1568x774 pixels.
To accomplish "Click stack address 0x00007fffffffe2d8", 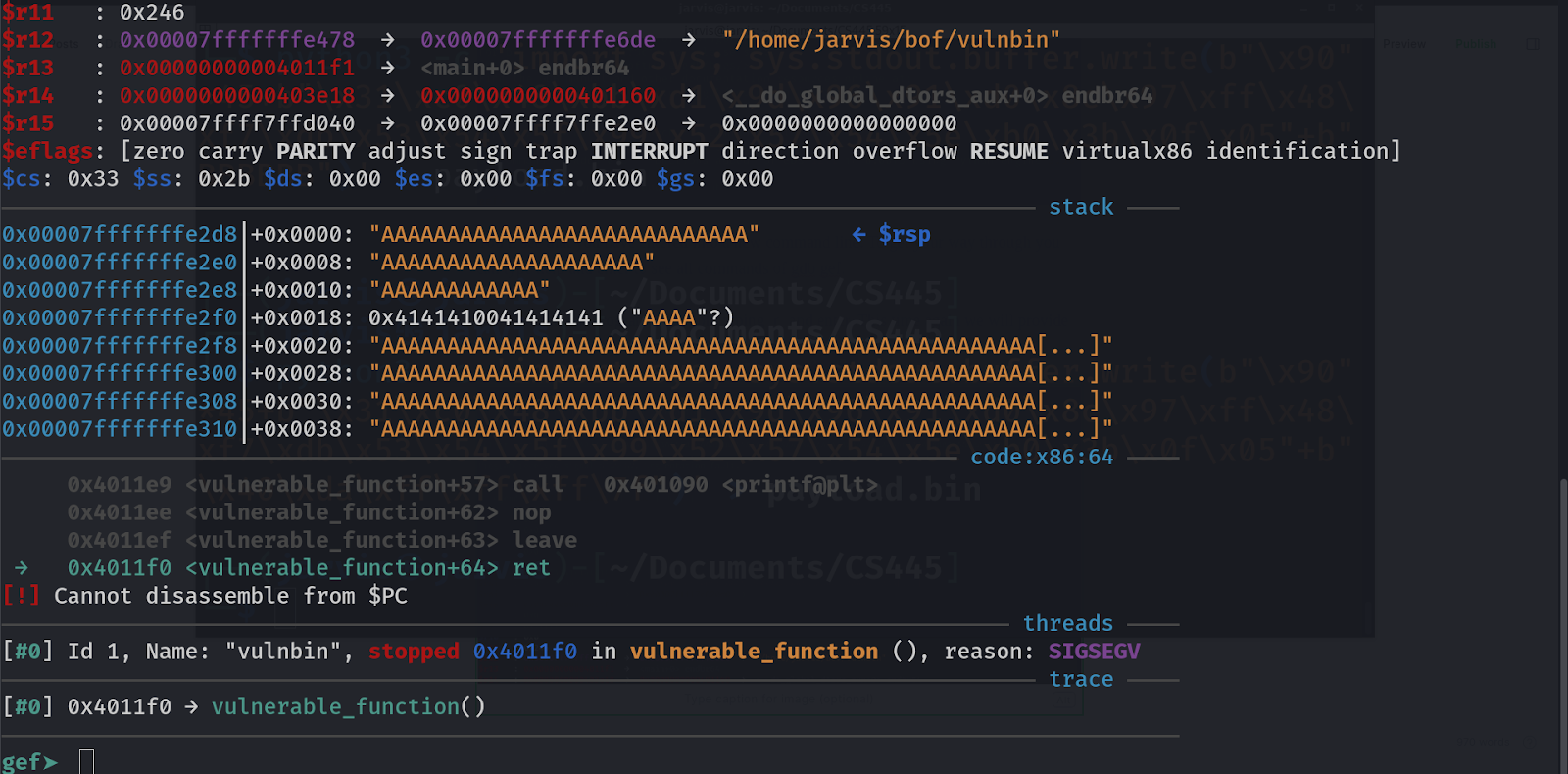I will (x=120, y=235).
